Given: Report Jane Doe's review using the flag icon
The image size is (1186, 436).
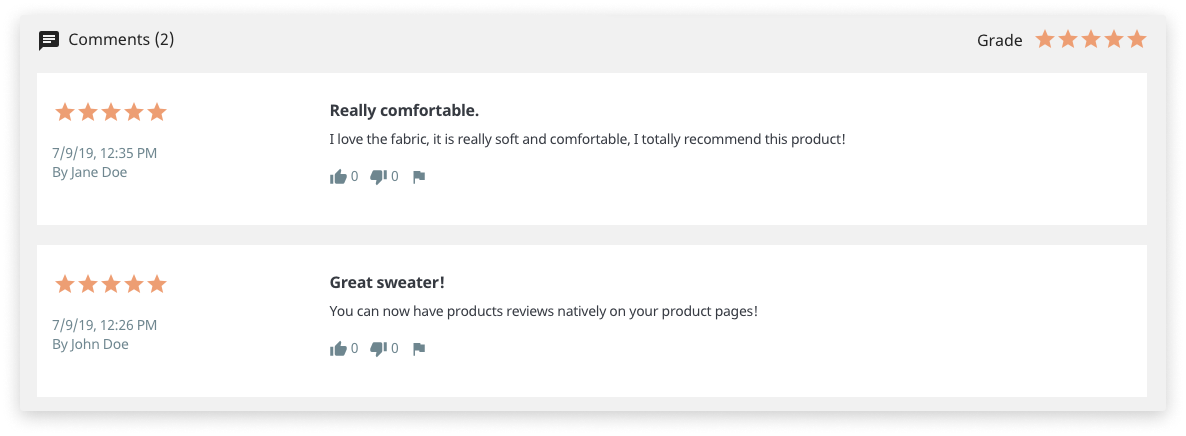Looking at the screenshot, I should [x=419, y=177].
